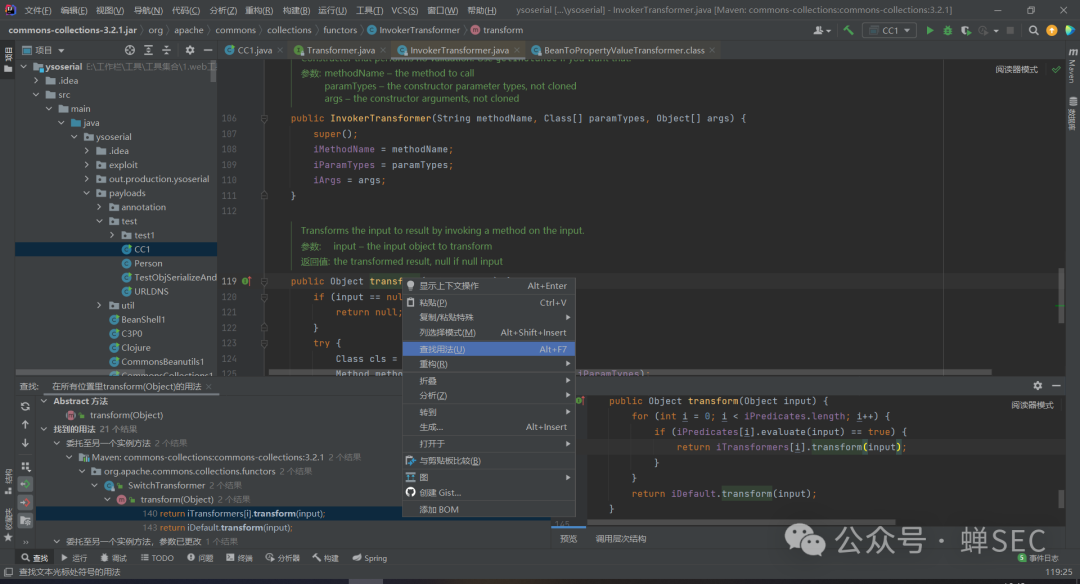1080x584 pixels.
Task: Toggle 阅读器模式 reader mode in upper editor
Action: click(x=1016, y=70)
